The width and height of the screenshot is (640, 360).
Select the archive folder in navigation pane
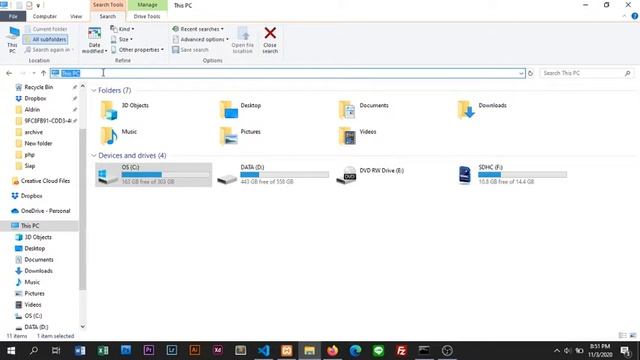point(33,132)
